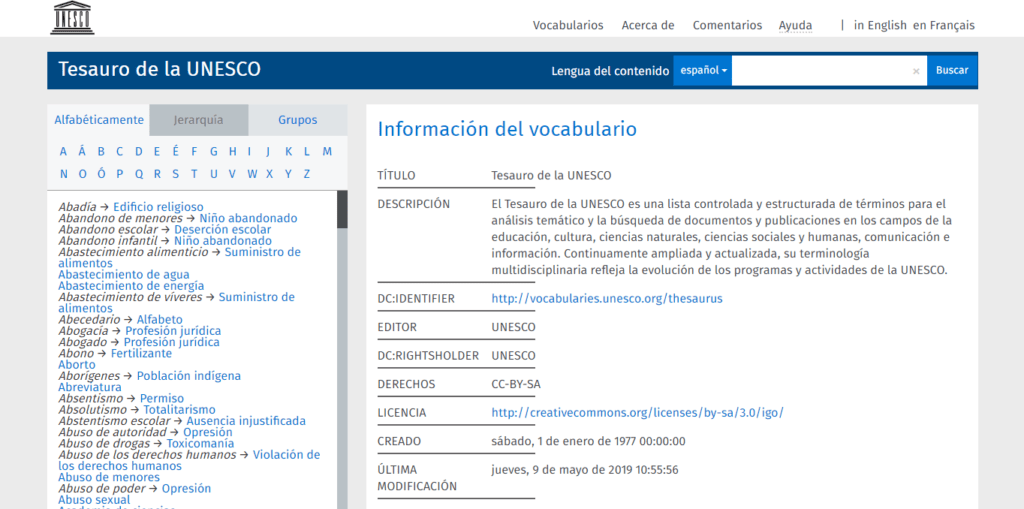The width and height of the screenshot is (1024, 509).
Task: Open the Abuso sexual term
Action: [94, 500]
